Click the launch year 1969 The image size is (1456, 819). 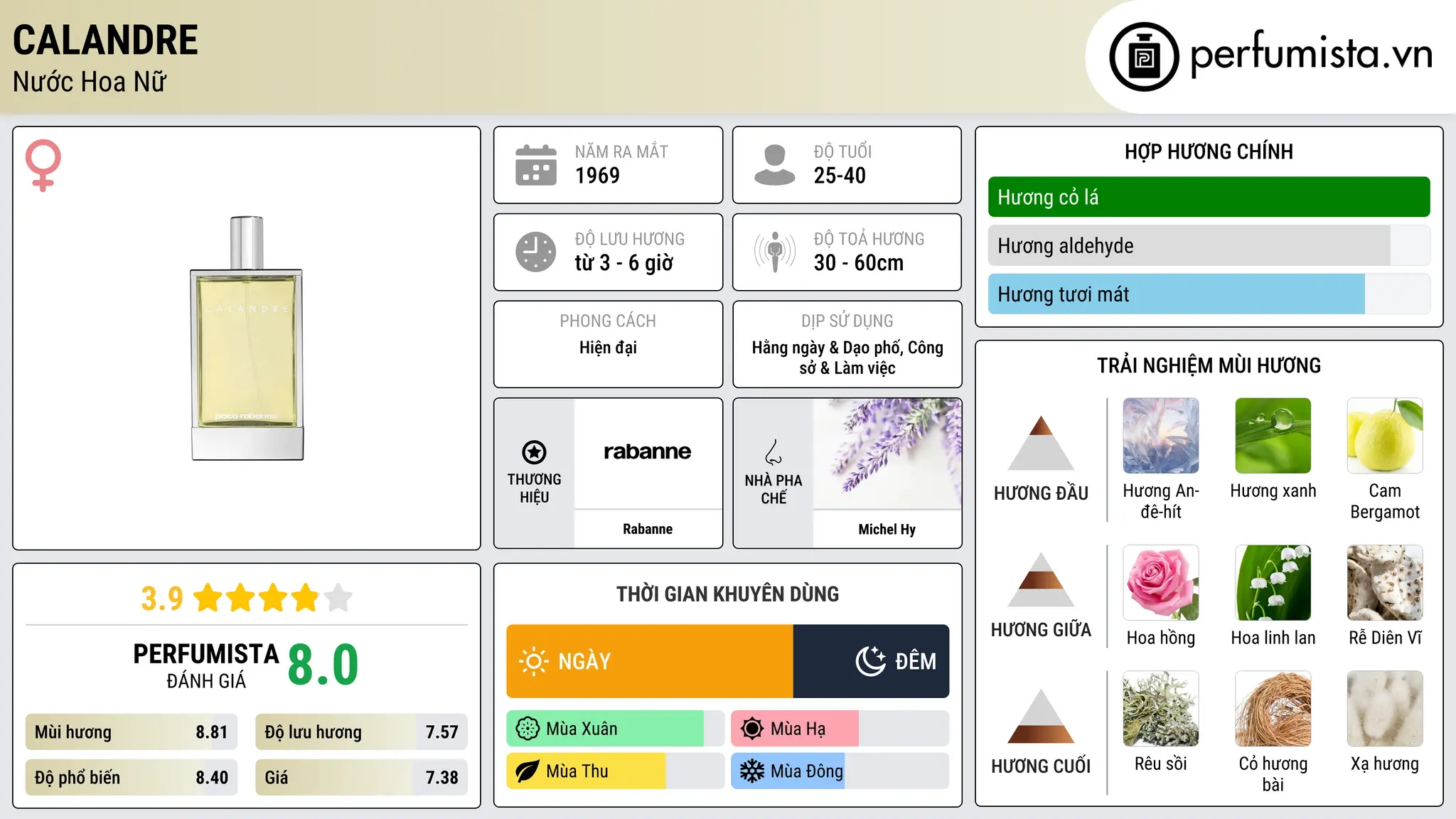(597, 176)
